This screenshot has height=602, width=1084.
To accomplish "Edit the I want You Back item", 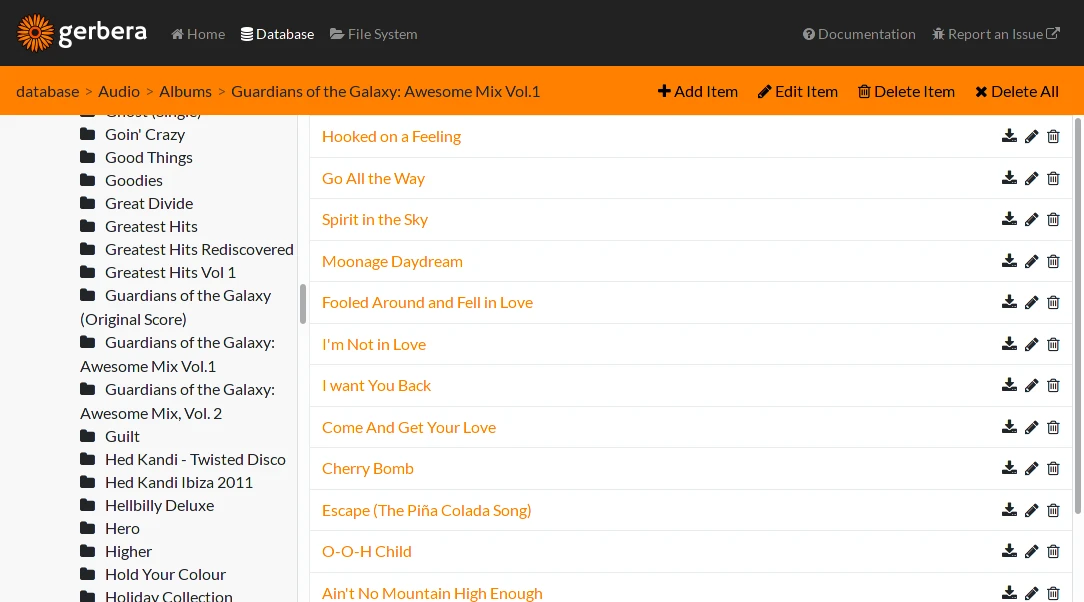I will tap(1031, 385).
